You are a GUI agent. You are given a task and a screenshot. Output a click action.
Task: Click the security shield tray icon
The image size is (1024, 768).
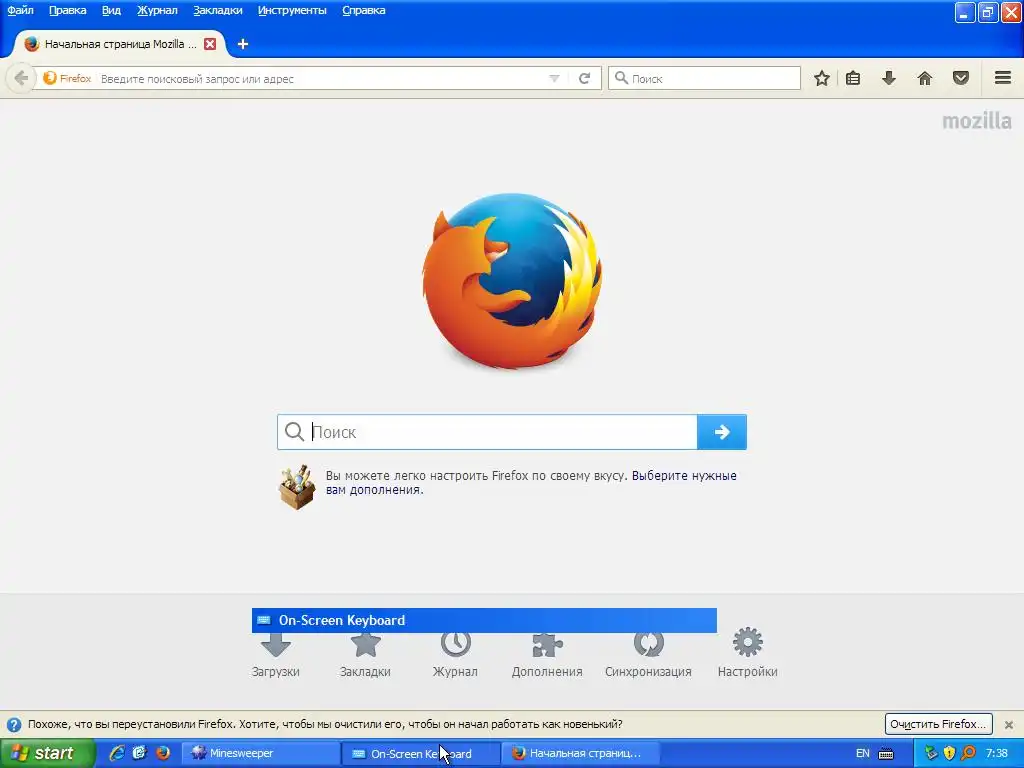point(950,753)
